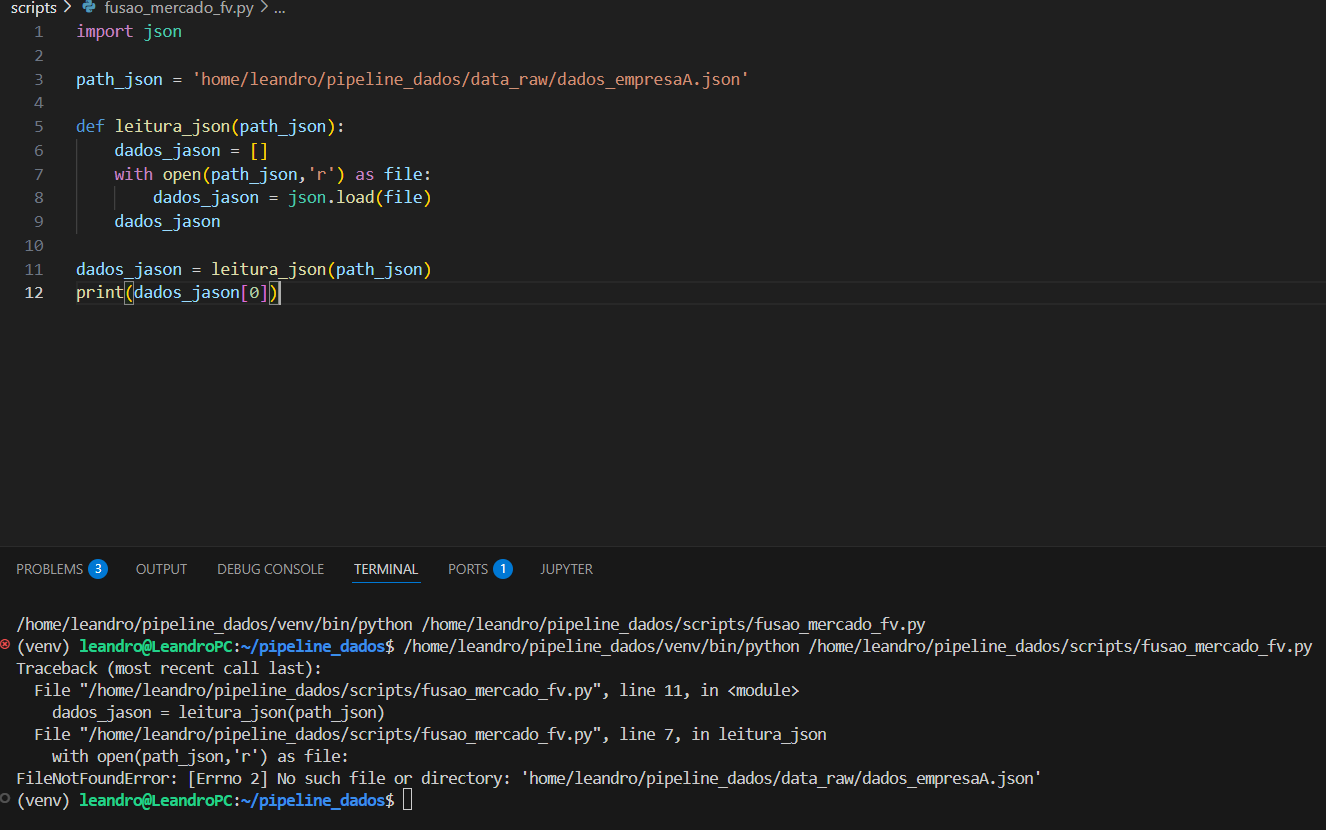The width and height of the screenshot is (1326, 830).
Task: Click the PORTS count badge showing 1
Action: click(503, 569)
